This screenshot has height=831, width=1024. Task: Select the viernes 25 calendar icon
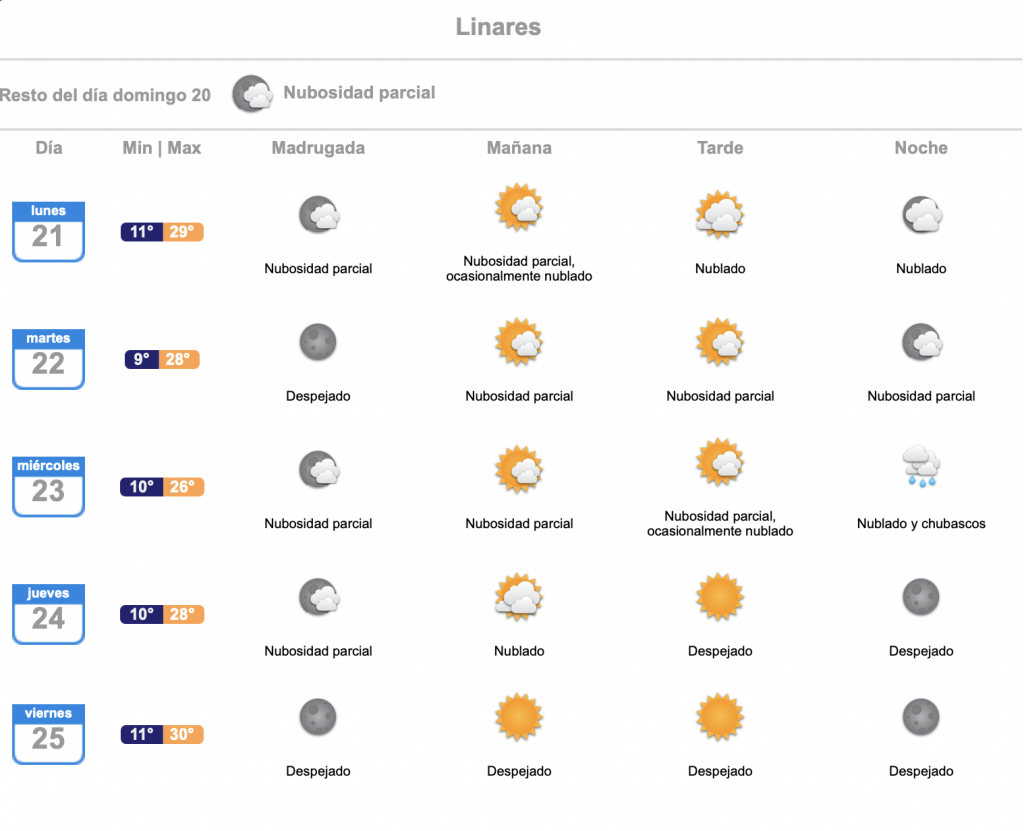click(x=48, y=734)
